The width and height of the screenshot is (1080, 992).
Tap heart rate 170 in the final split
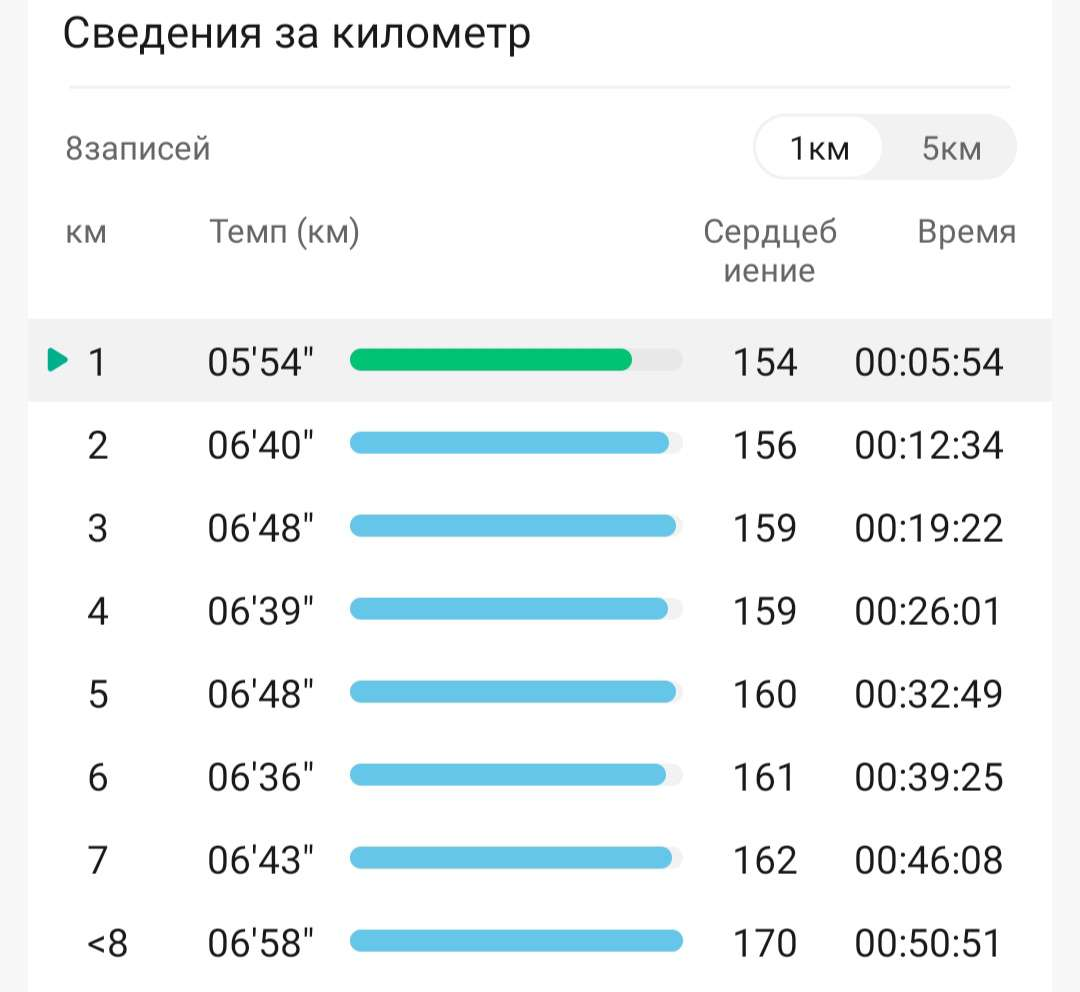[x=765, y=942]
